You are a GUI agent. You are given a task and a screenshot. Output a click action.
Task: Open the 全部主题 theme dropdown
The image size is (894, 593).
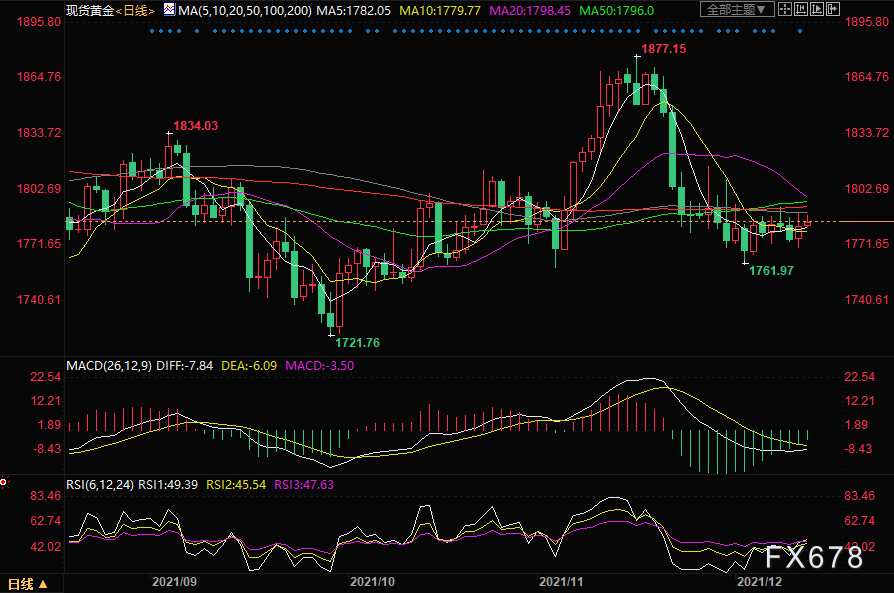tap(738, 10)
